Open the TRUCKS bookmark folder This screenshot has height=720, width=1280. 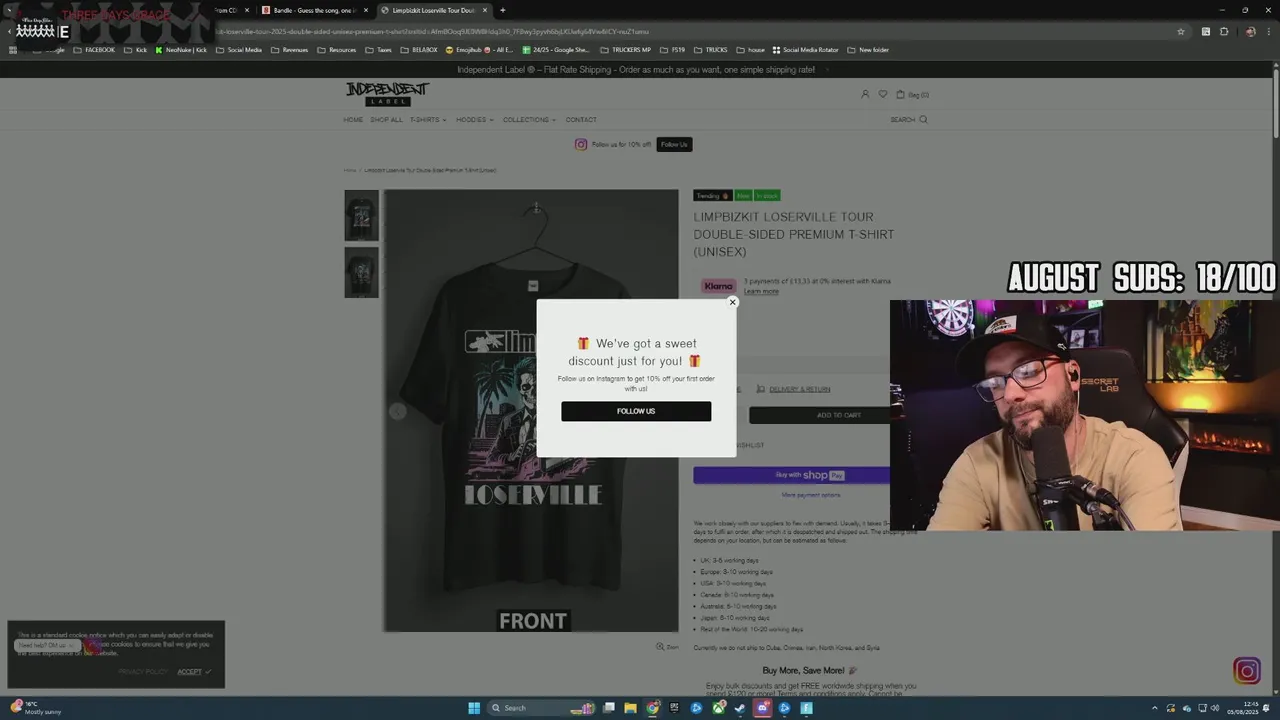(711, 50)
